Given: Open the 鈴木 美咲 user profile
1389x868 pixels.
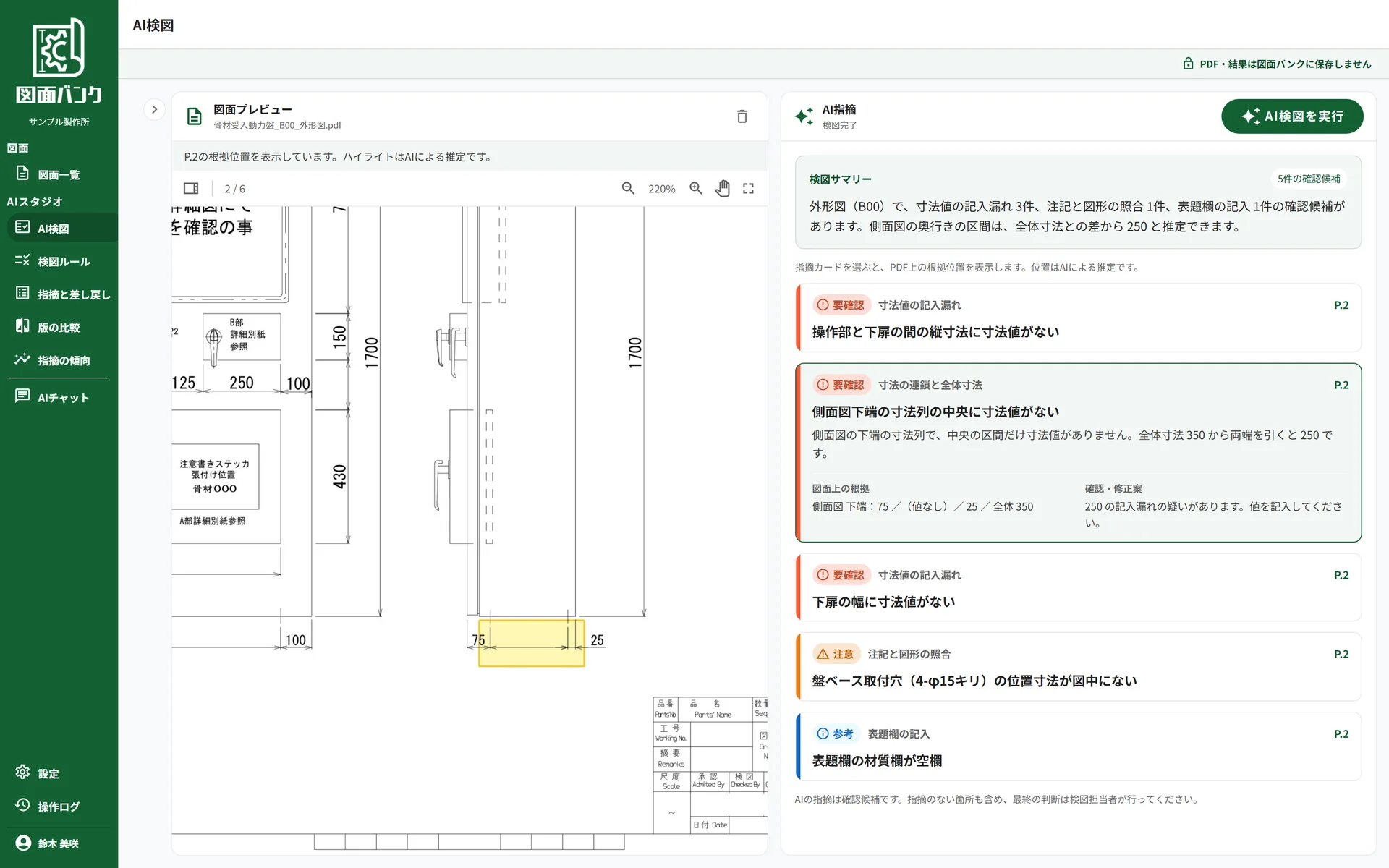Looking at the screenshot, I should [x=59, y=843].
